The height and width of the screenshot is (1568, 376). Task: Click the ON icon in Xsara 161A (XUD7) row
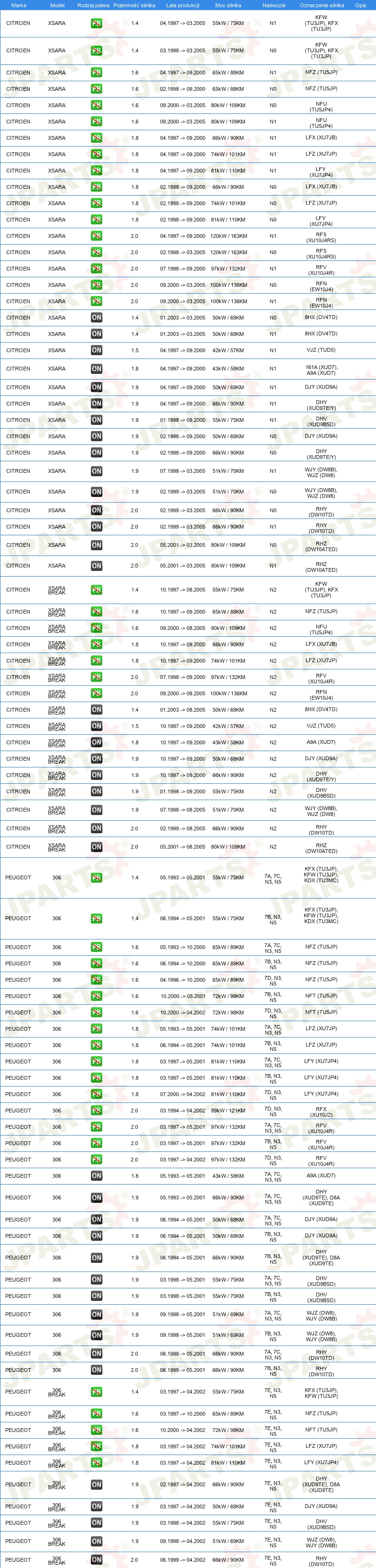coord(96,369)
